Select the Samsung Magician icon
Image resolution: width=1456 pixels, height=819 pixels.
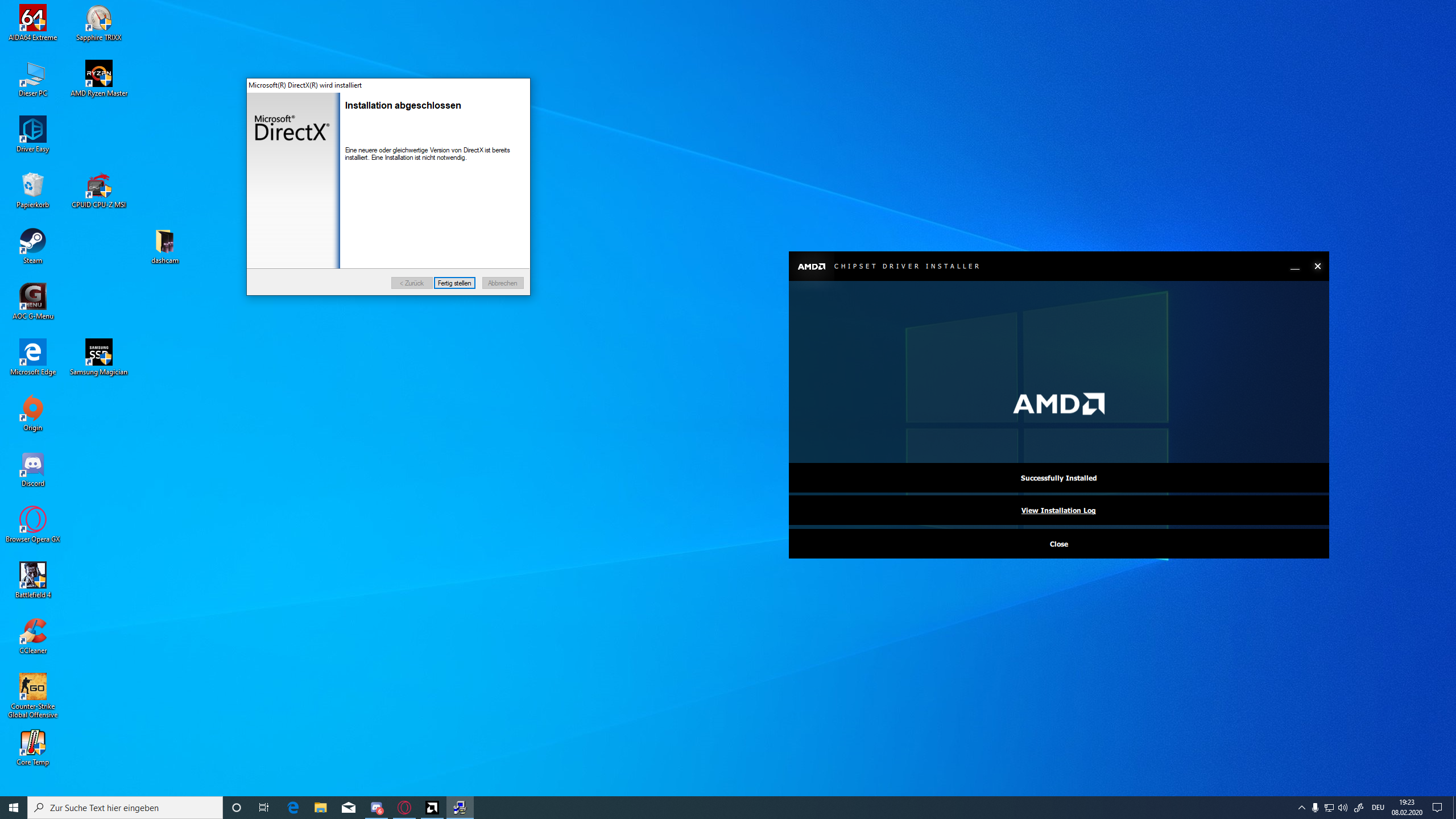98,353
